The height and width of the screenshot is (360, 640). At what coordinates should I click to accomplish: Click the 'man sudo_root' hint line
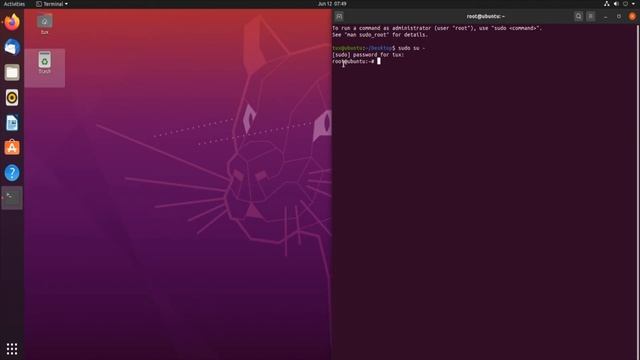tap(380, 35)
